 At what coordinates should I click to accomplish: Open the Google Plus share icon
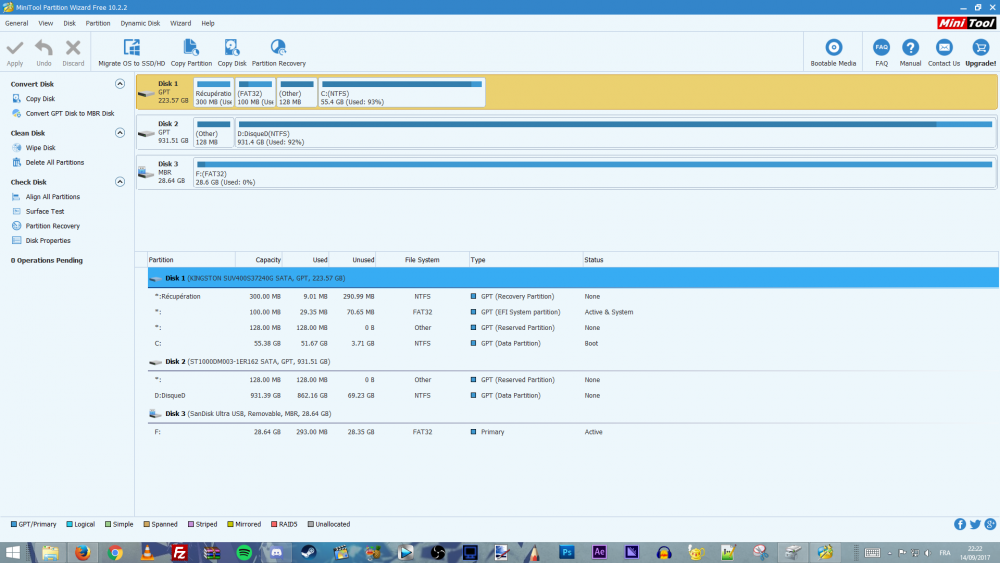(x=990, y=524)
